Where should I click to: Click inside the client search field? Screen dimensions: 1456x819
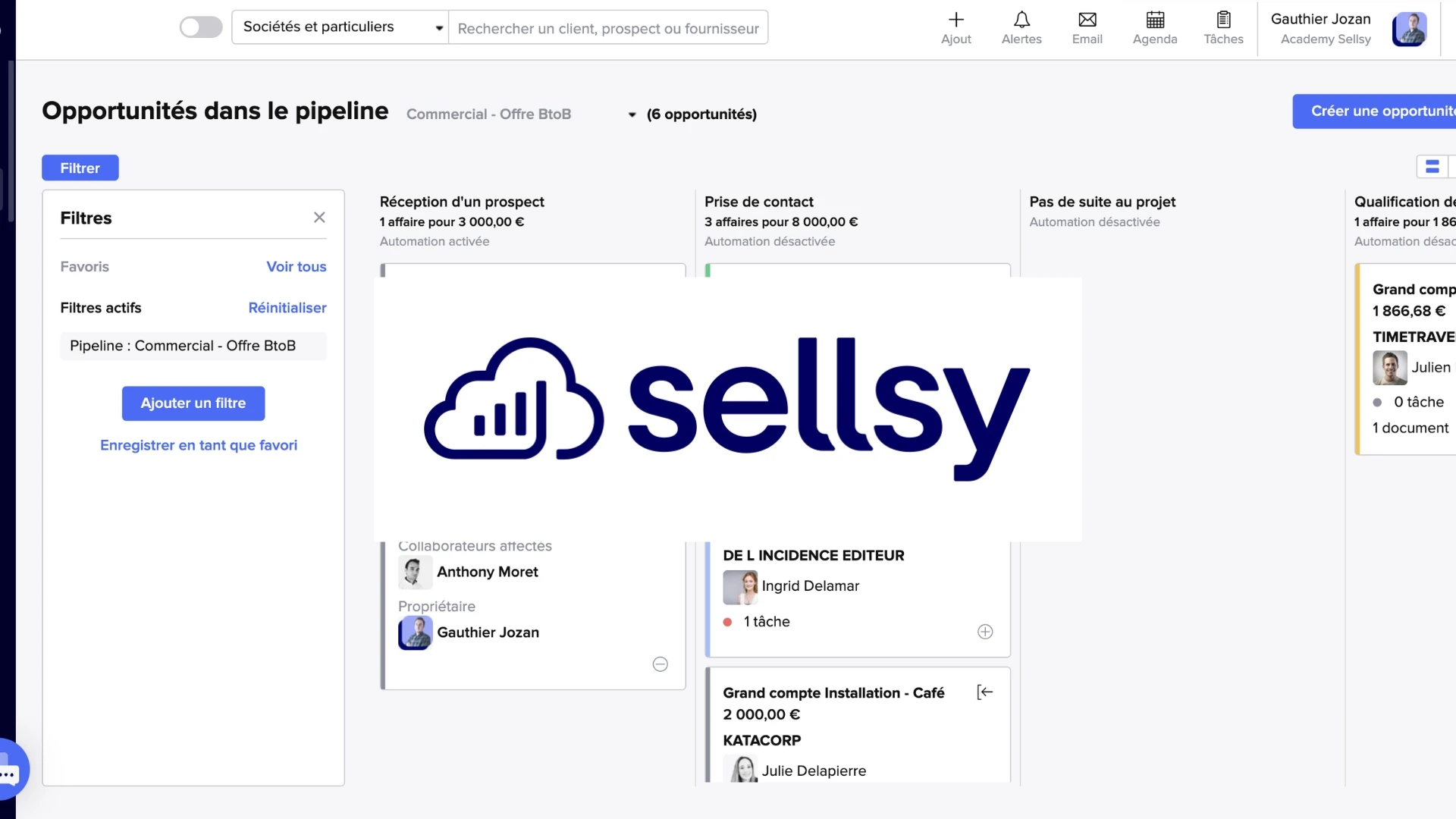click(x=607, y=27)
